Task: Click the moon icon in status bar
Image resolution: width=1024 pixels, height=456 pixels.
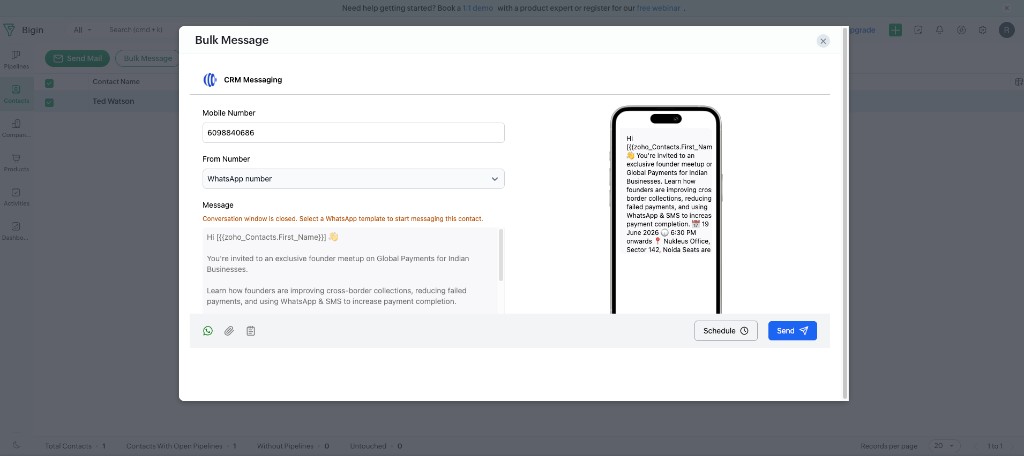Action: coord(16,445)
